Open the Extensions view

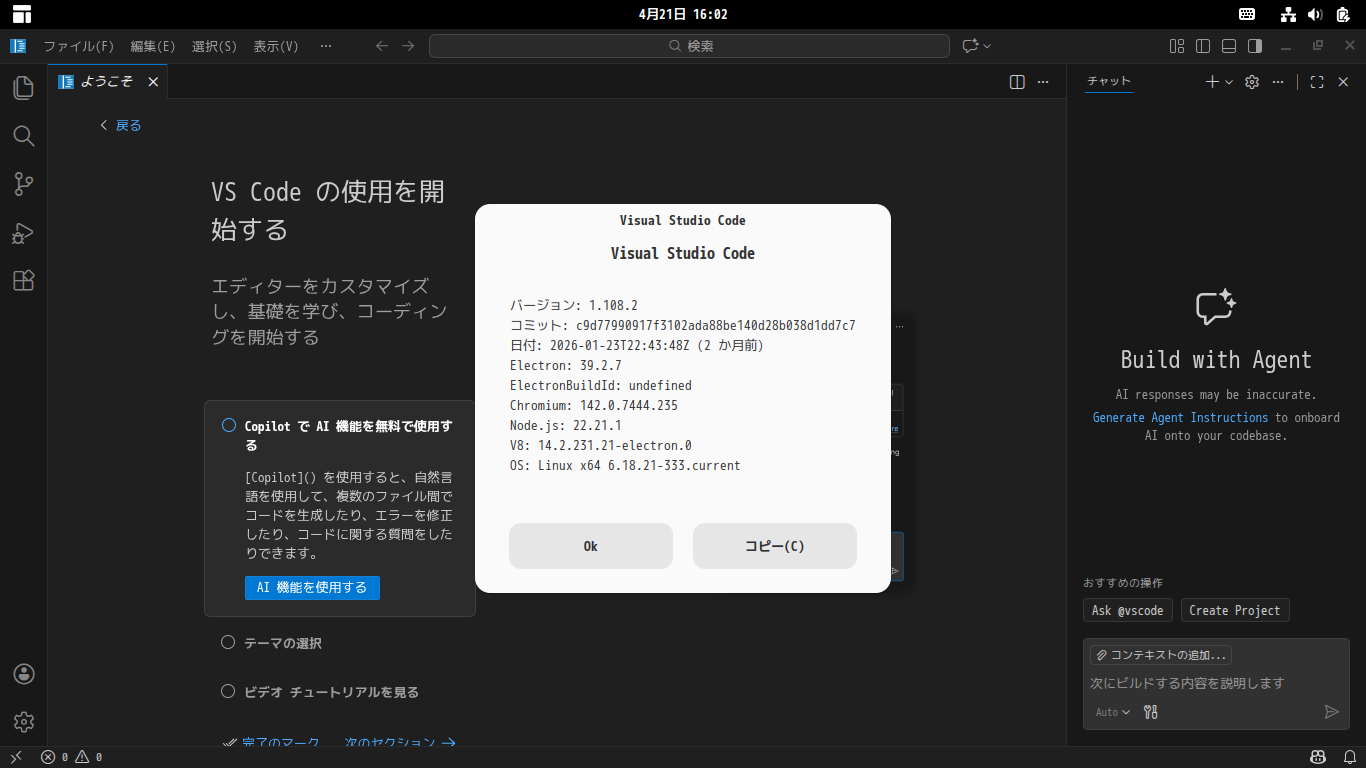tap(24, 281)
